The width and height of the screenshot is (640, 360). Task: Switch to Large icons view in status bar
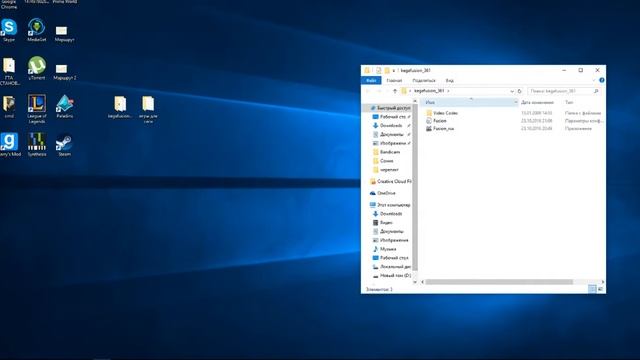click(x=600, y=289)
